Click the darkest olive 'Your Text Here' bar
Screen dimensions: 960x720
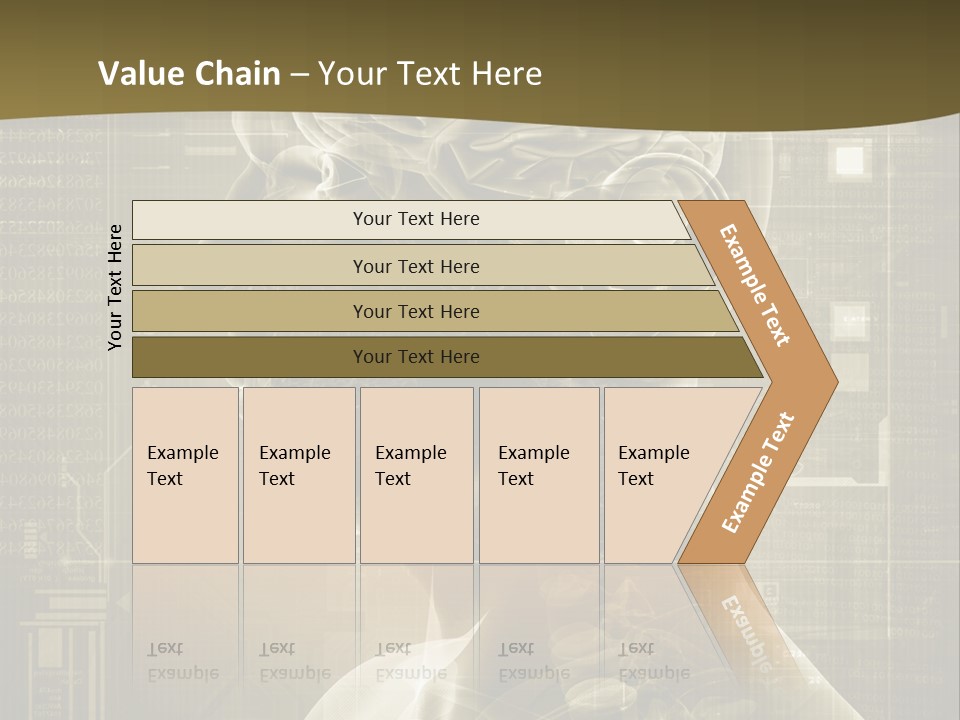point(415,357)
